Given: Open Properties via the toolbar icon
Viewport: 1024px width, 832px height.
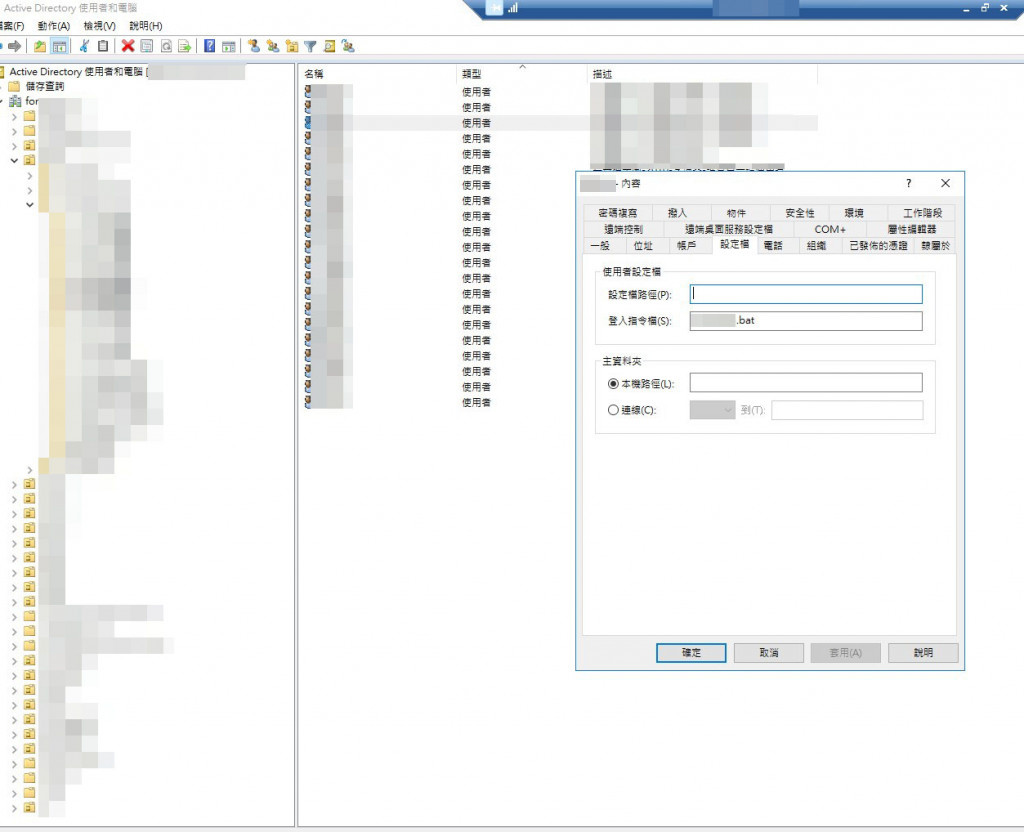Looking at the screenshot, I should coord(147,46).
